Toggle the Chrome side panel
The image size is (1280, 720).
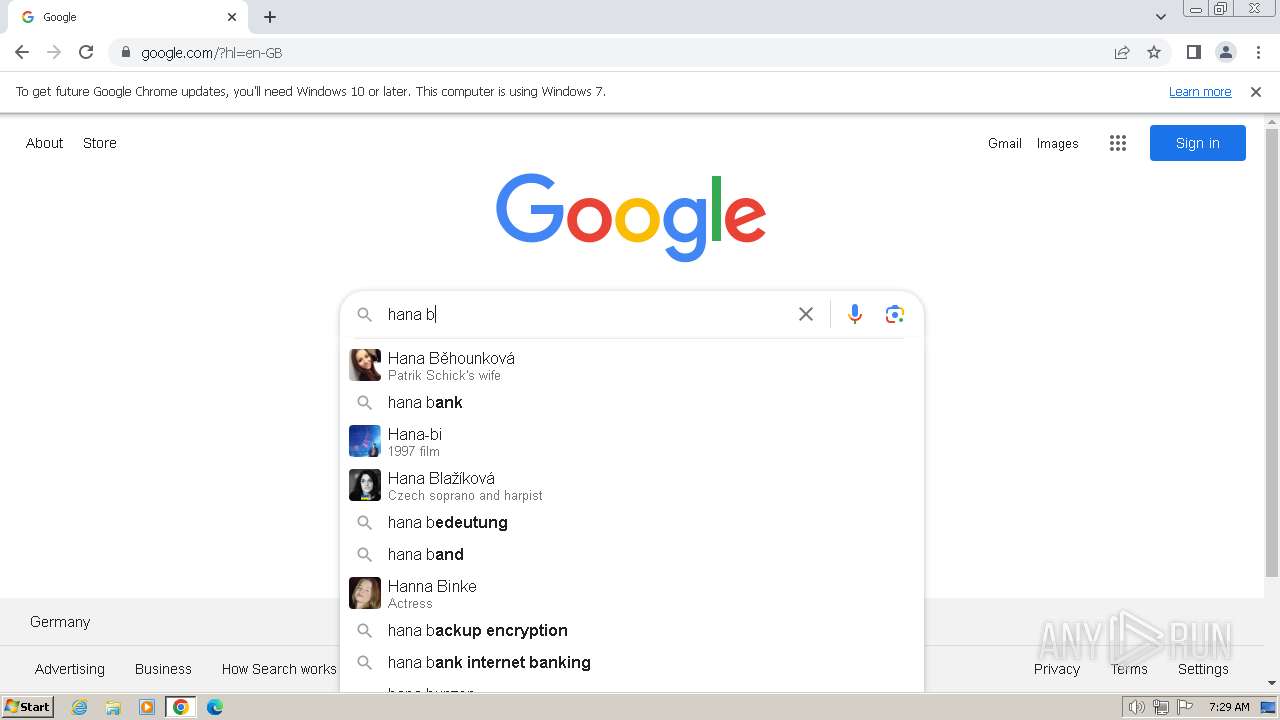(x=1194, y=52)
